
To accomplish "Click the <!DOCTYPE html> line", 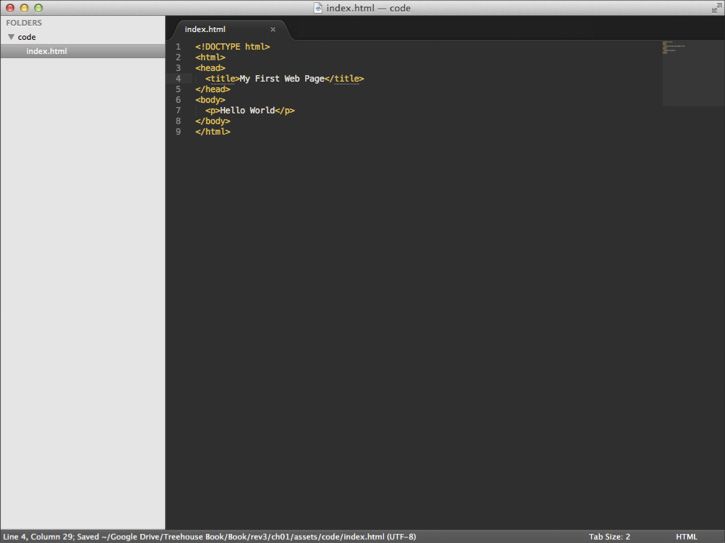I will [232, 47].
